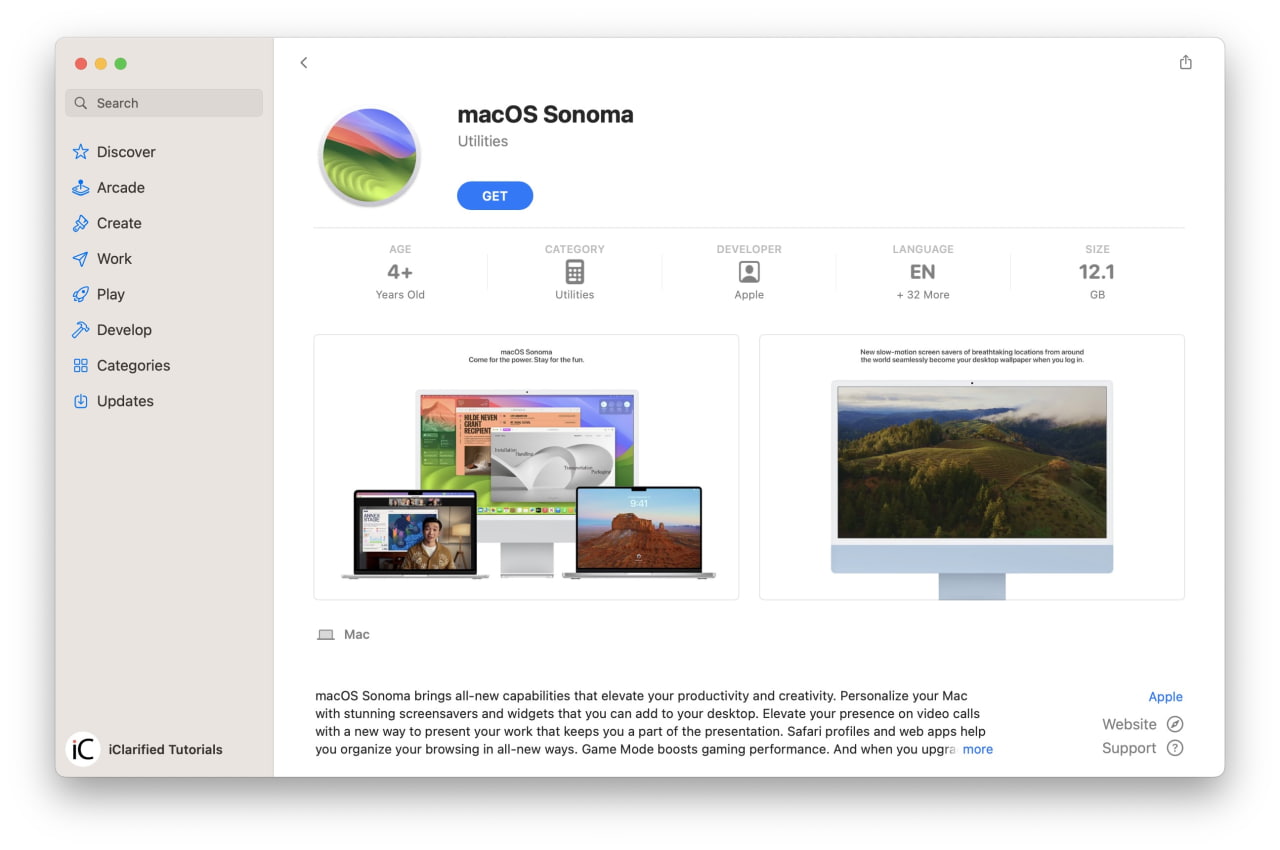Open the Apple developer link
The width and height of the screenshot is (1280, 850).
click(1165, 696)
